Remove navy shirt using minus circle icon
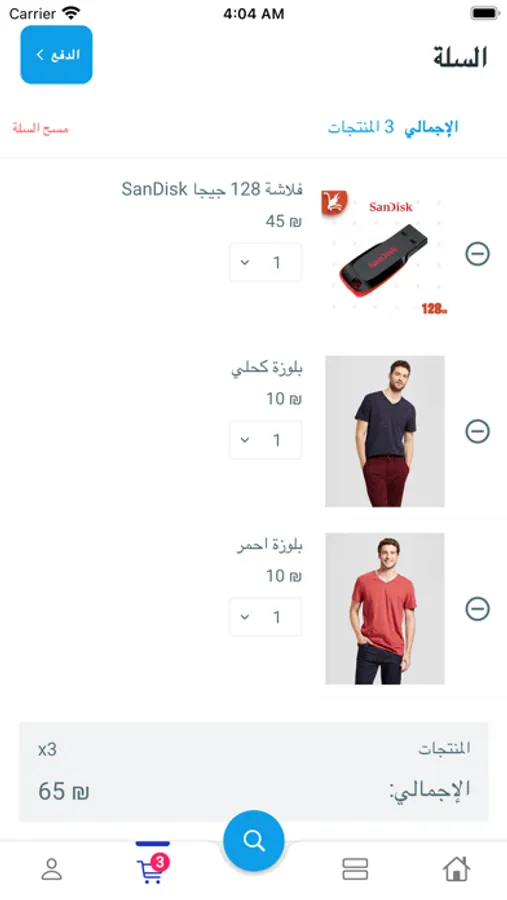The image size is (507, 900). (477, 431)
